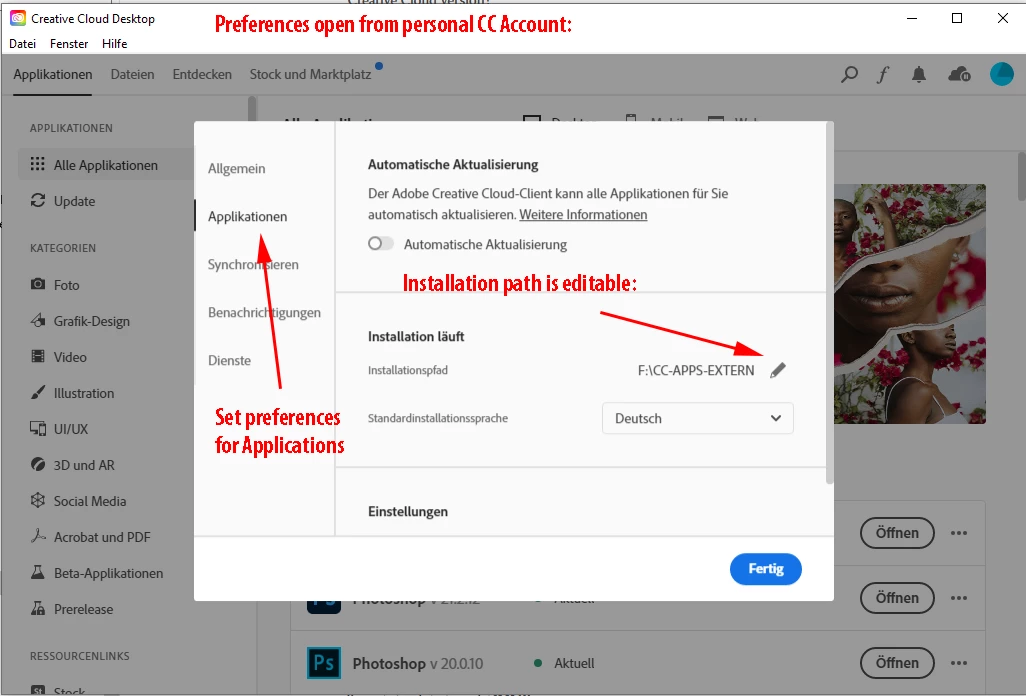The image size is (1026, 696).
Task: Click the Update refresh icon
Action: coord(38,200)
